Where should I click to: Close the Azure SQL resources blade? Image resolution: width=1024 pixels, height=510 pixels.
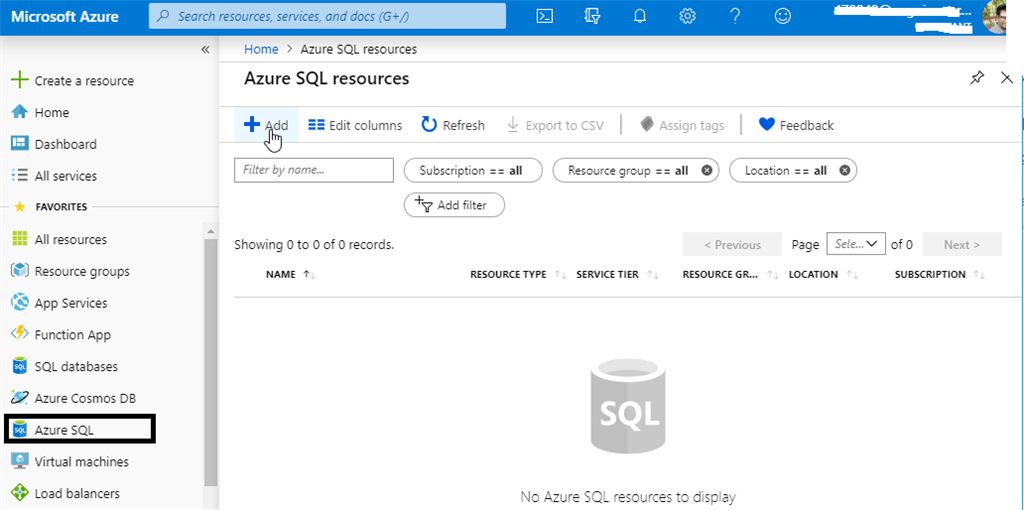coord(1006,78)
